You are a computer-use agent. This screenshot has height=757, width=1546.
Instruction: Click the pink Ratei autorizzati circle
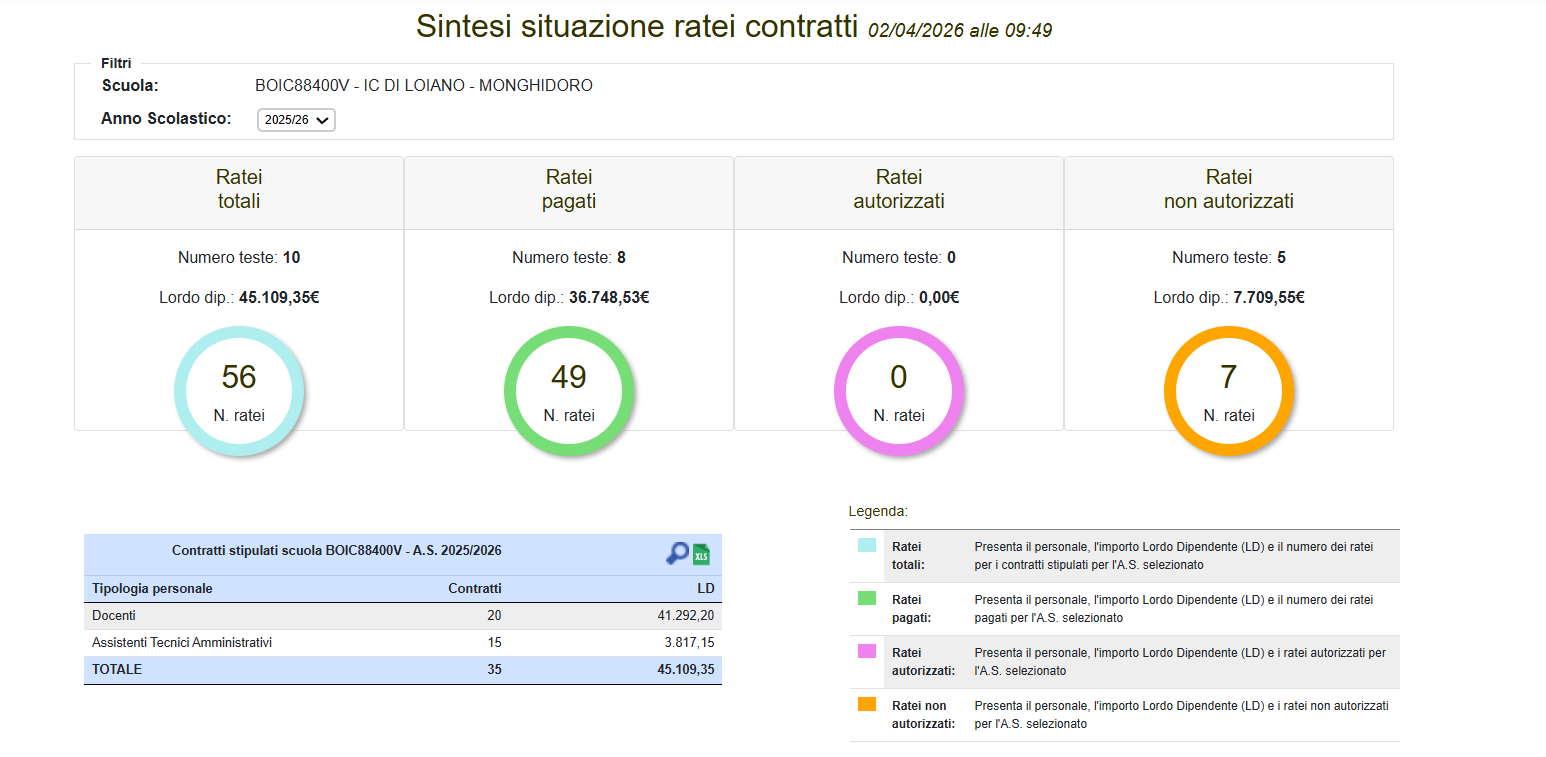pyautogui.click(x=899, y=391)
